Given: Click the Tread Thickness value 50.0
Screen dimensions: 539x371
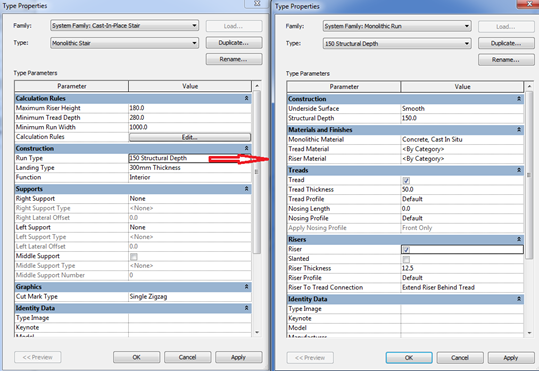Looking at the screenshot, I should click(462, 189).
